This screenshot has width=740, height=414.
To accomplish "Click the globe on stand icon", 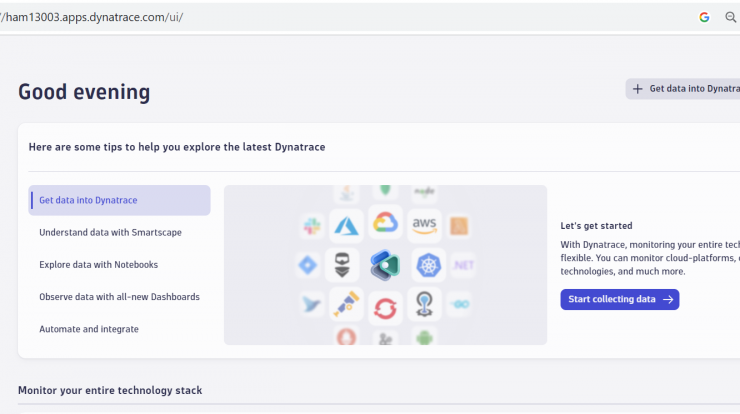I will coord(424,304).
